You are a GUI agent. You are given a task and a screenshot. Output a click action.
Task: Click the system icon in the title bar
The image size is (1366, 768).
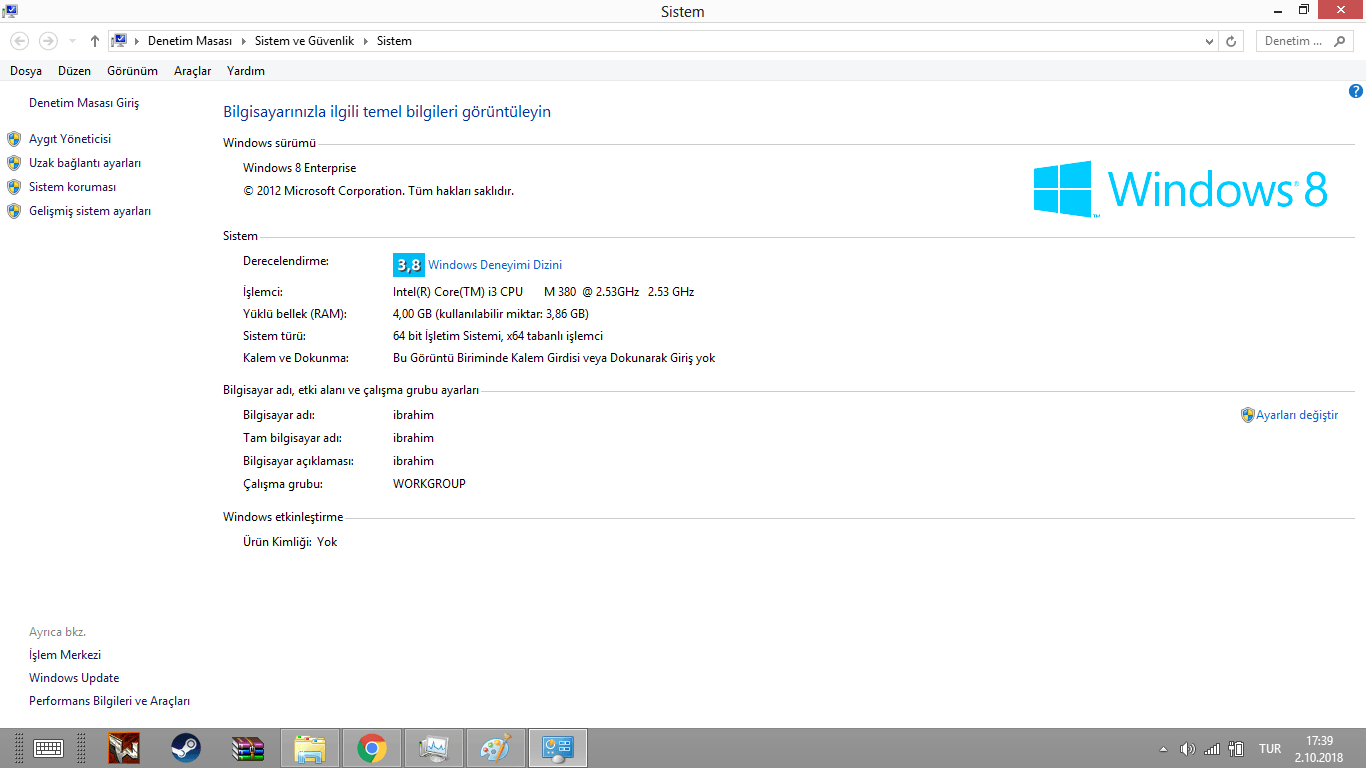pyautogui.click(x=9, y=10)
